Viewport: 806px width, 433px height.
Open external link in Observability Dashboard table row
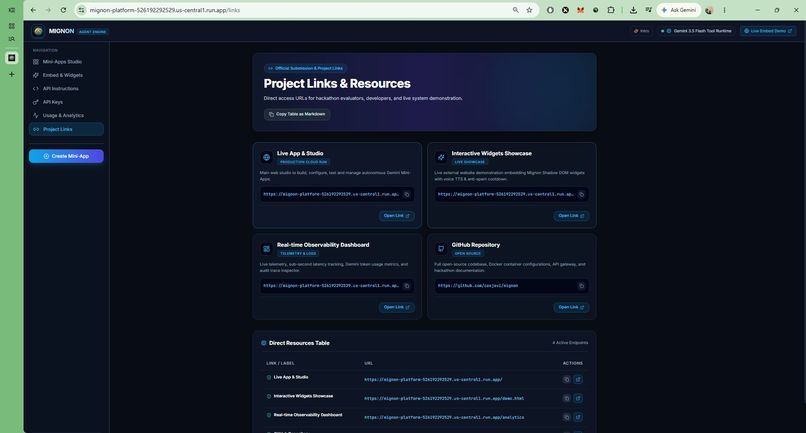tap(578, 417)
